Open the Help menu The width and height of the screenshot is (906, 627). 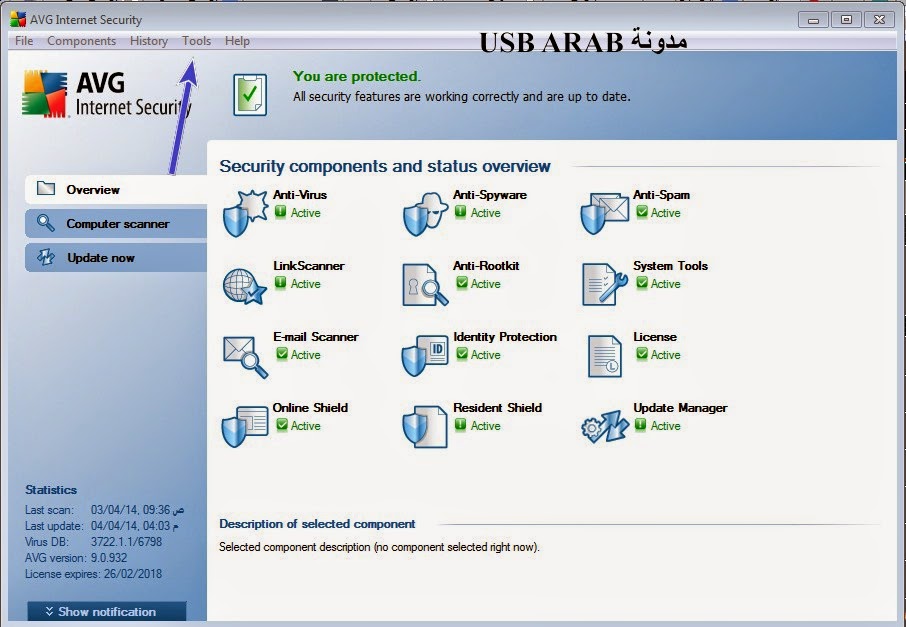pos(237,41)
